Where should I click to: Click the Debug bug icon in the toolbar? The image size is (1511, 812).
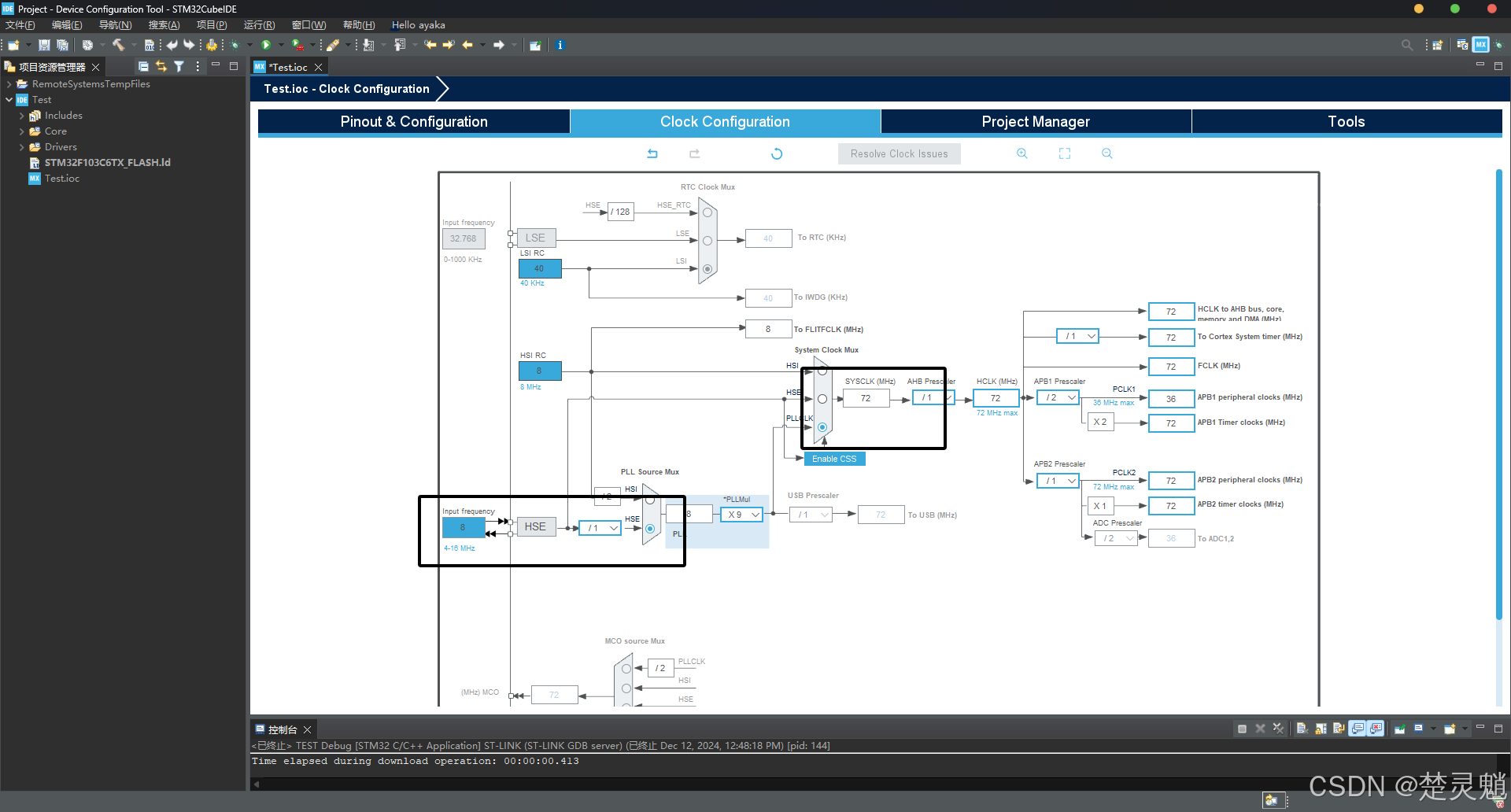235,45
